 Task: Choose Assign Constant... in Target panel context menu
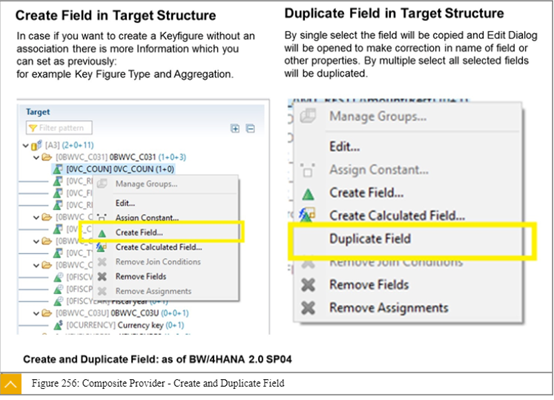point(147,218)
